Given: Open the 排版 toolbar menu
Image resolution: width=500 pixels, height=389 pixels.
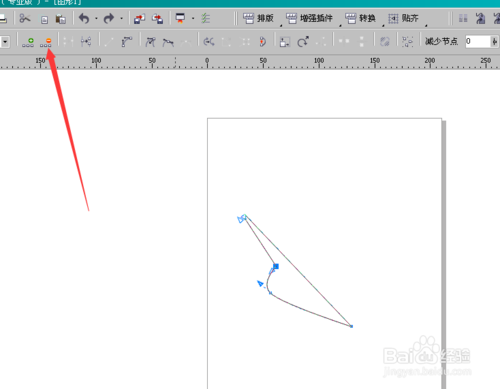Looking at the screenshot, I should 258,18.
